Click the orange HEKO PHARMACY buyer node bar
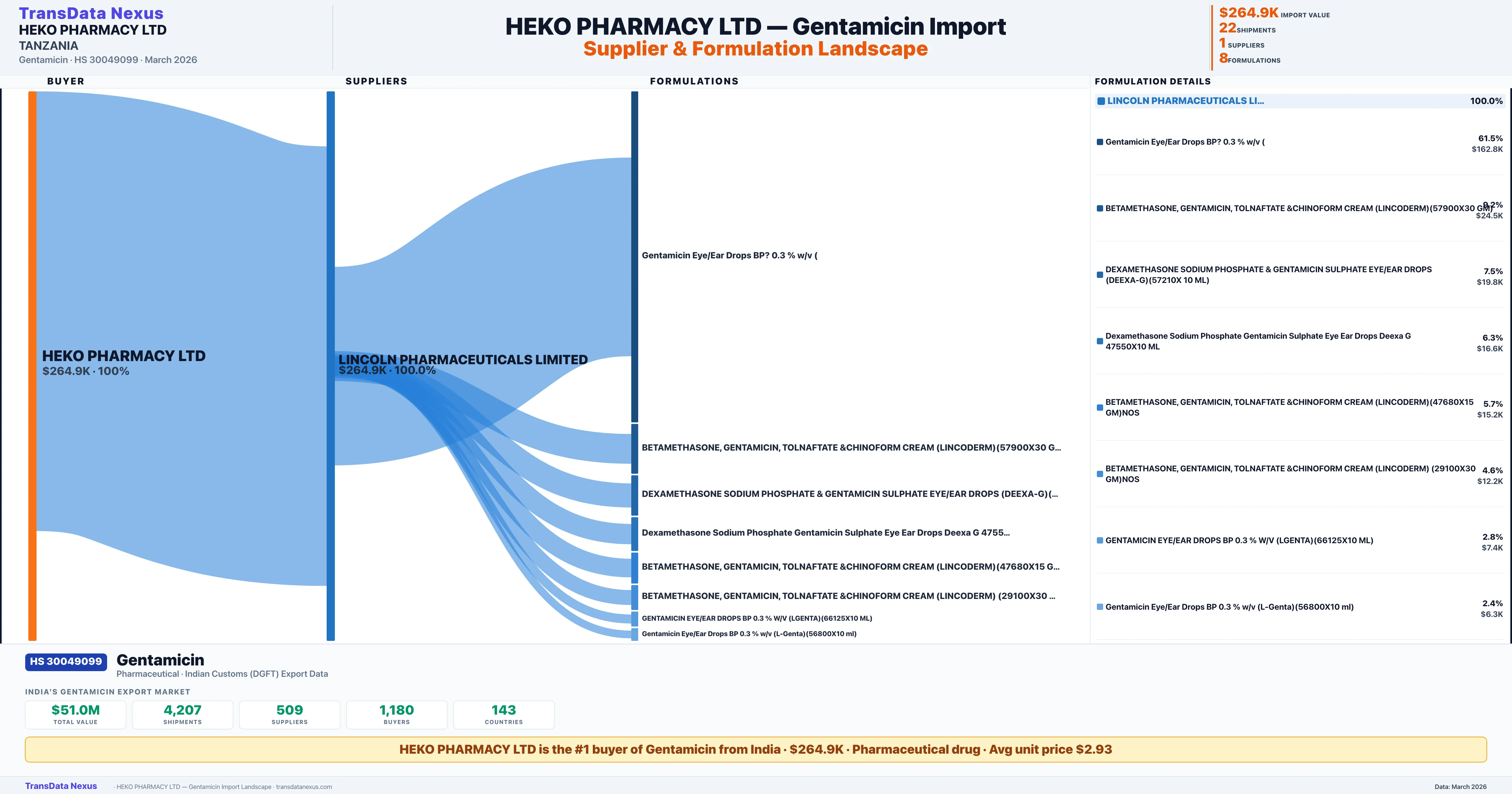1512x794 pixels. pos(32,365)
